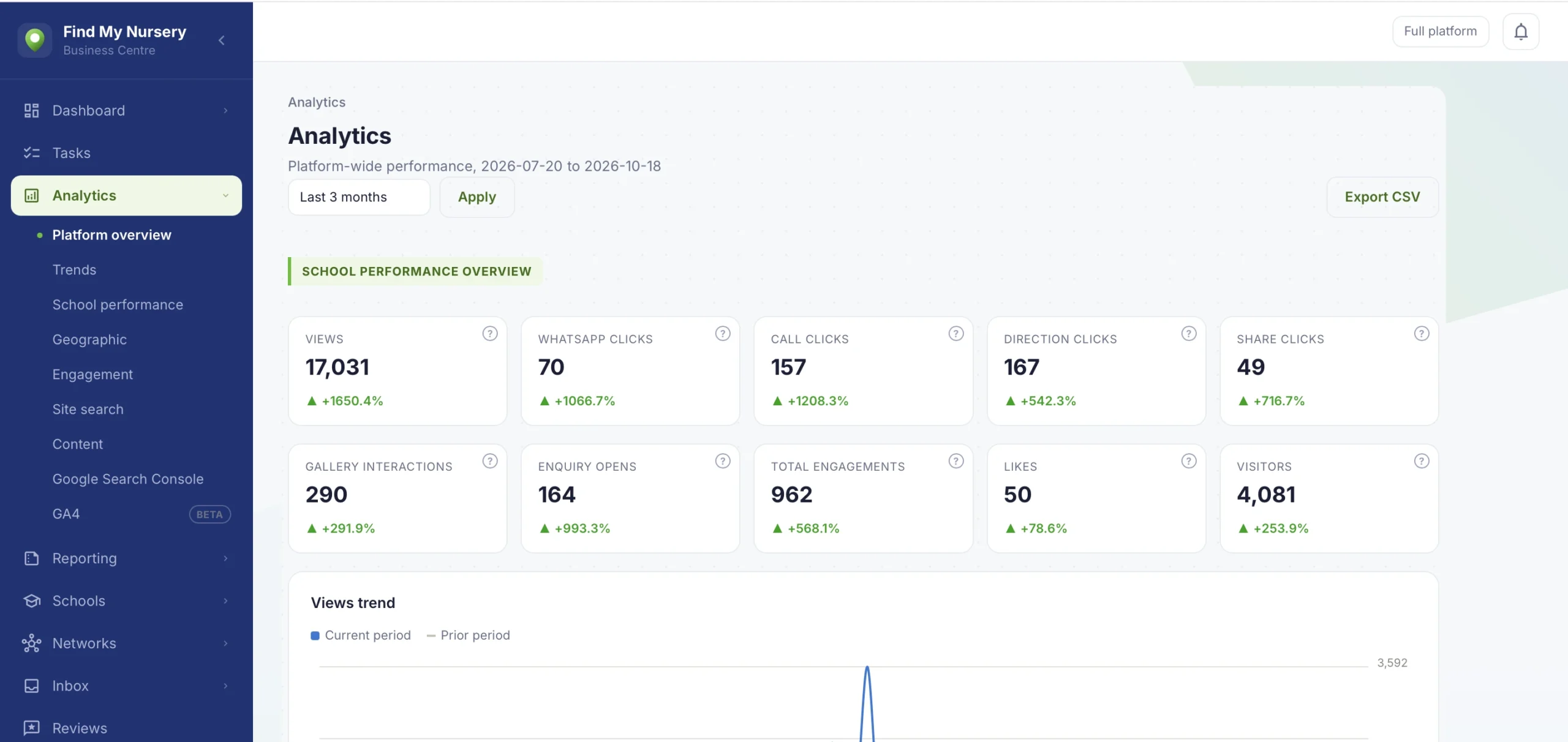Expand the Schools menu chevron
The height and width of the screenshot is (742, 1568).
225,601
